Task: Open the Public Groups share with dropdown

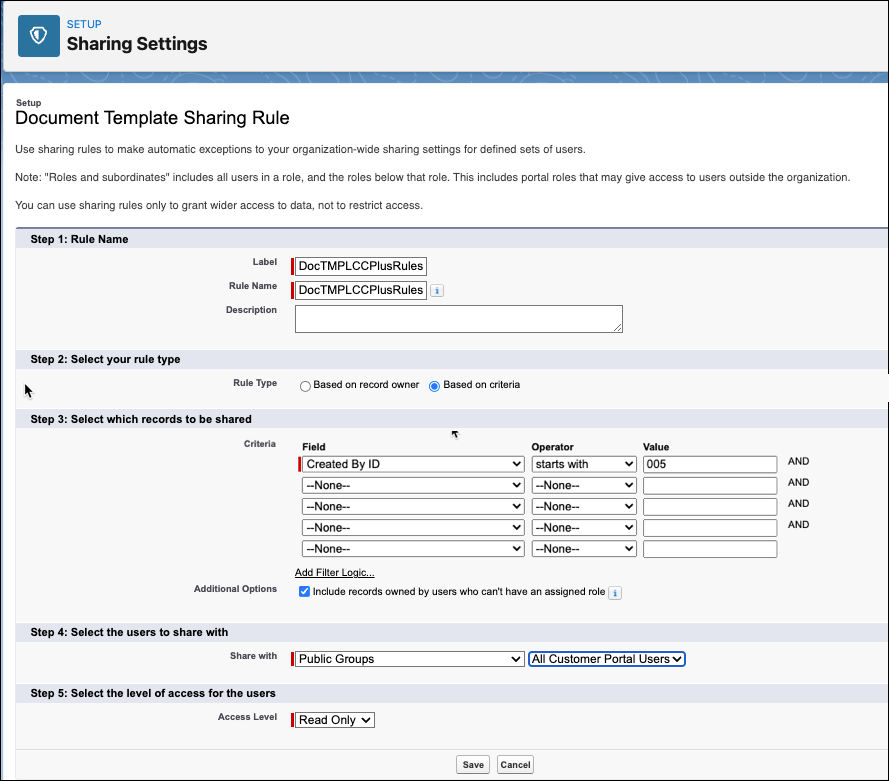Action: click(409, 659)
